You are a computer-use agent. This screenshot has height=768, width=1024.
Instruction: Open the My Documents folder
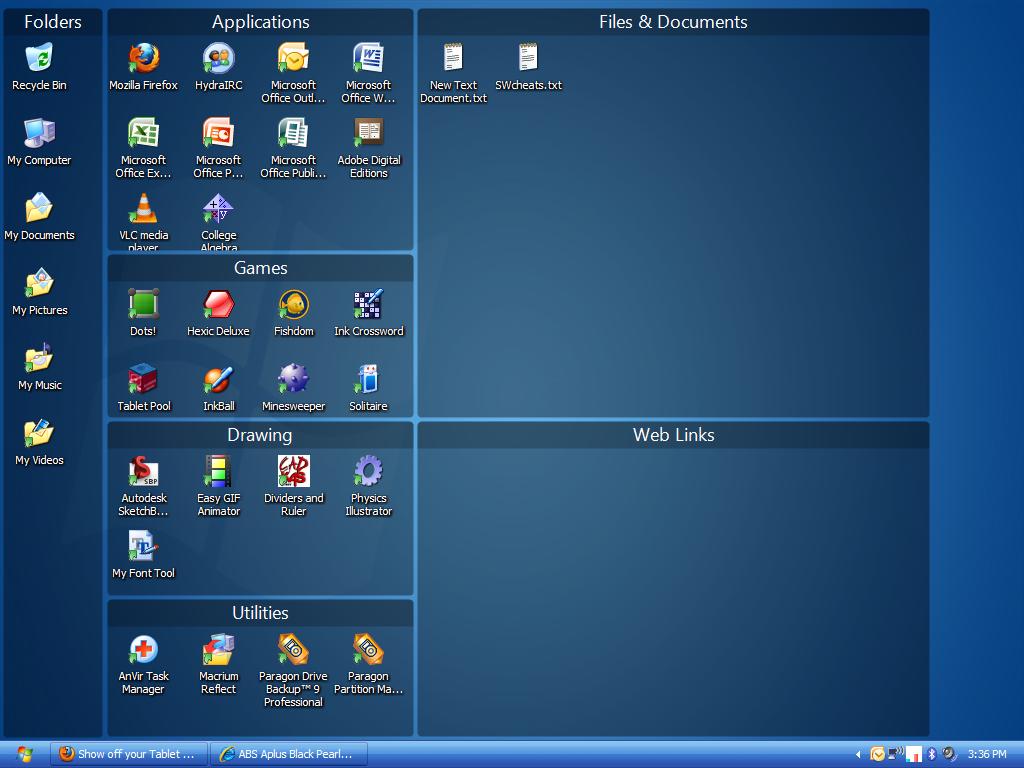coord(39,208)
